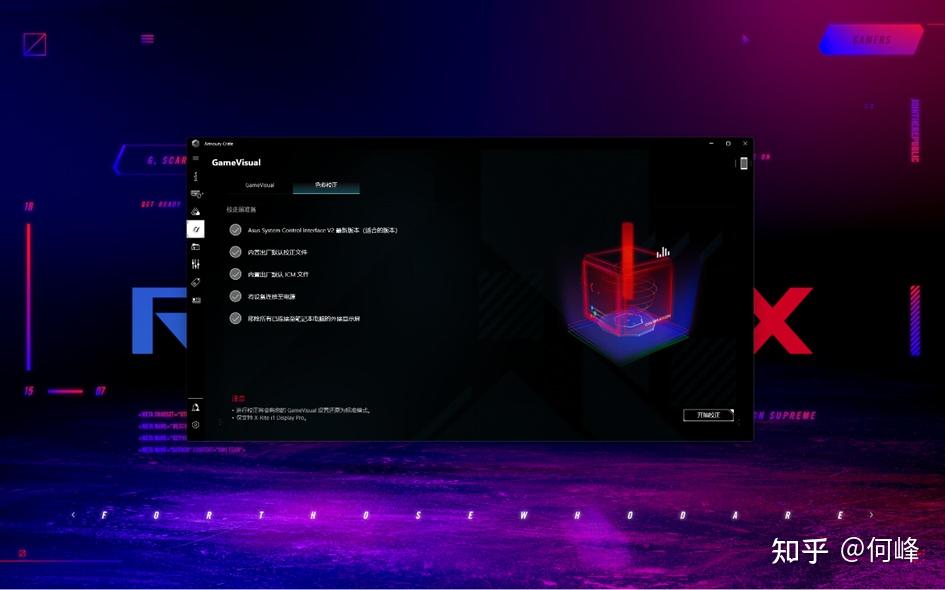945x590 pixels.
Task: Click check mark beside factory default calibration file
Action: coord(236,252)
